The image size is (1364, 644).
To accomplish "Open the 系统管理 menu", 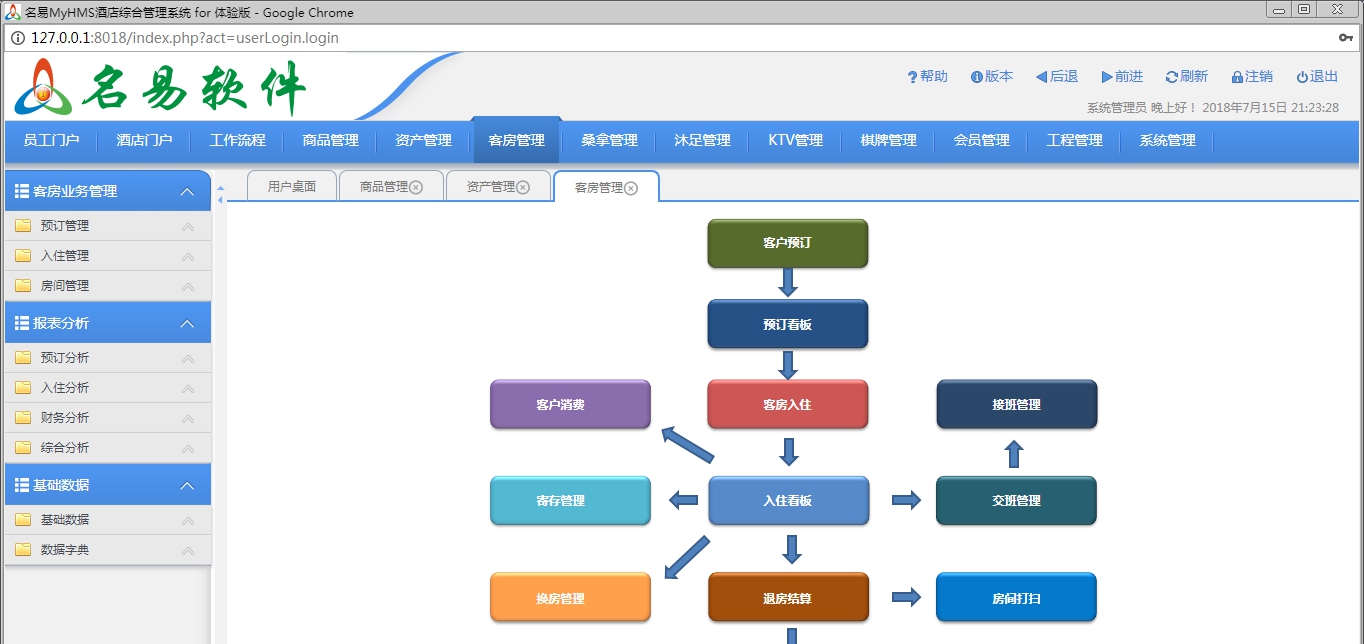I will tap(1167, 141).
